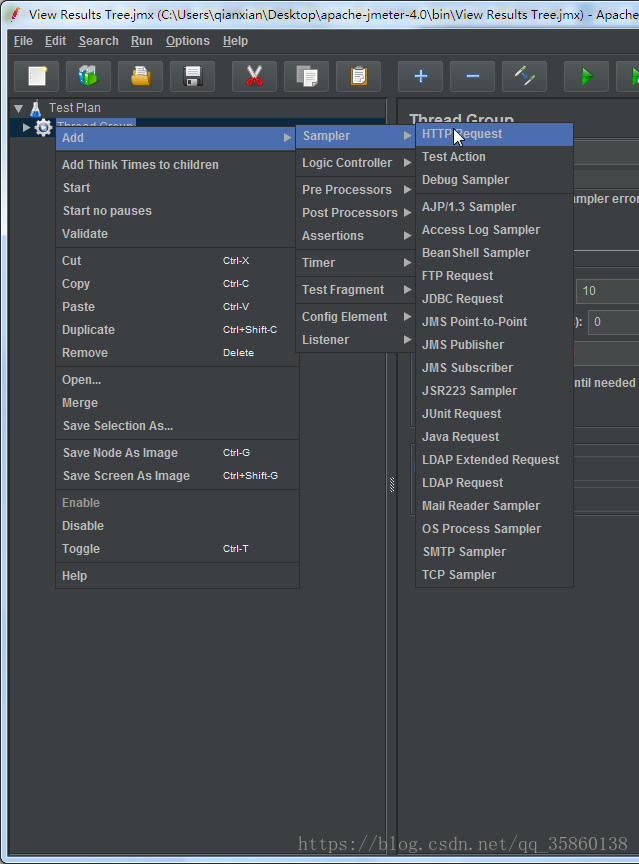Image resolution: width=639 pixels, height=864 pixels.
Task: Select TCP Sampler
Action: tap(494, 575)
